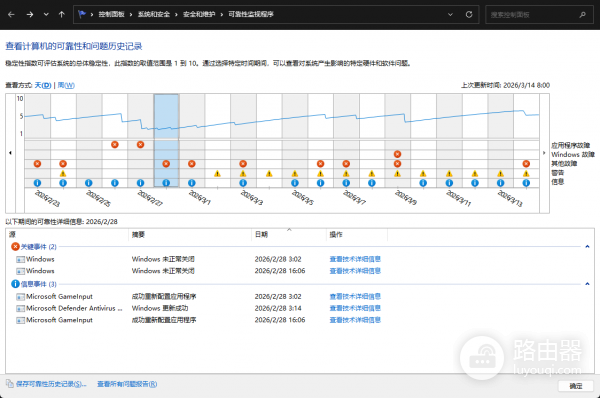Screen dimensions: 600x398
Task: Select the warning icon on 2026/3/4
Action: click(269, 174)
